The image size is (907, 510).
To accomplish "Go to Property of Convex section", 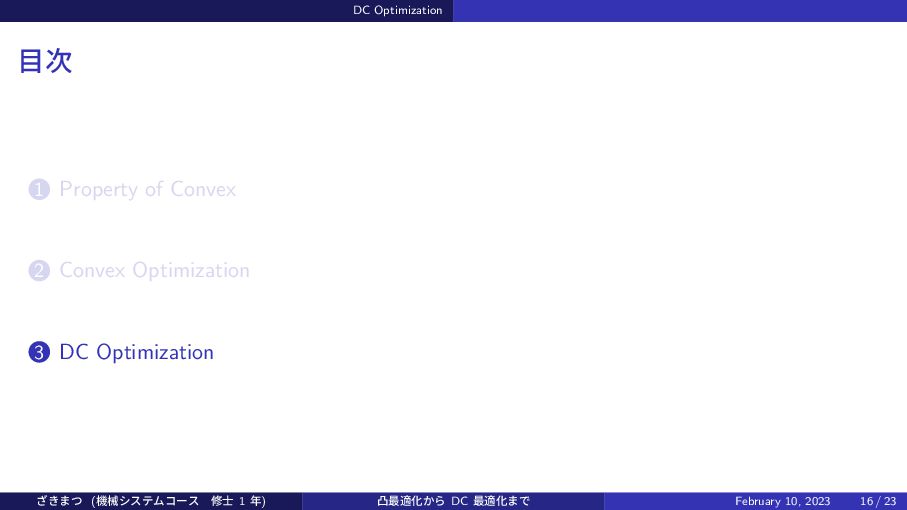I will pos(148,190).
